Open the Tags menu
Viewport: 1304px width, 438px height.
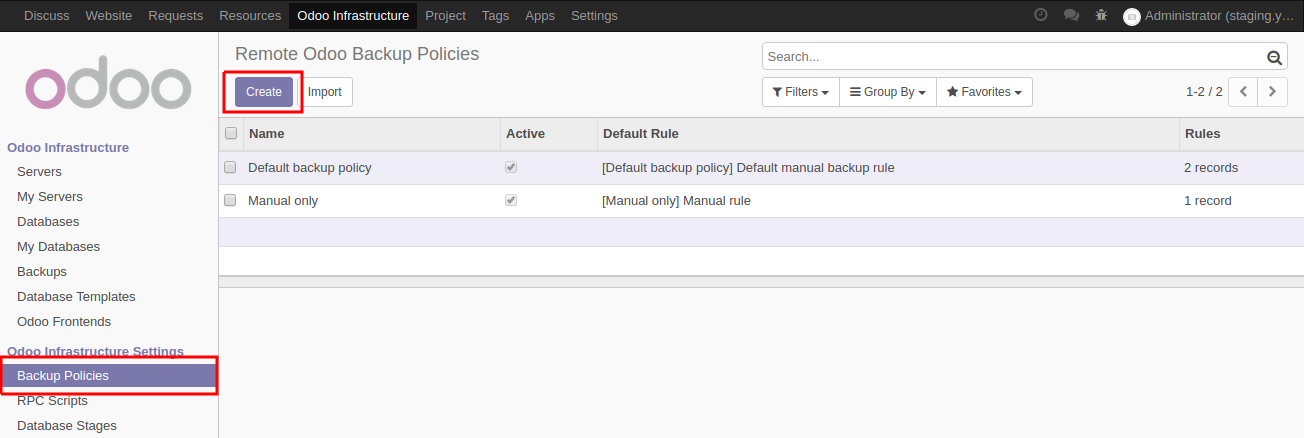495,15
